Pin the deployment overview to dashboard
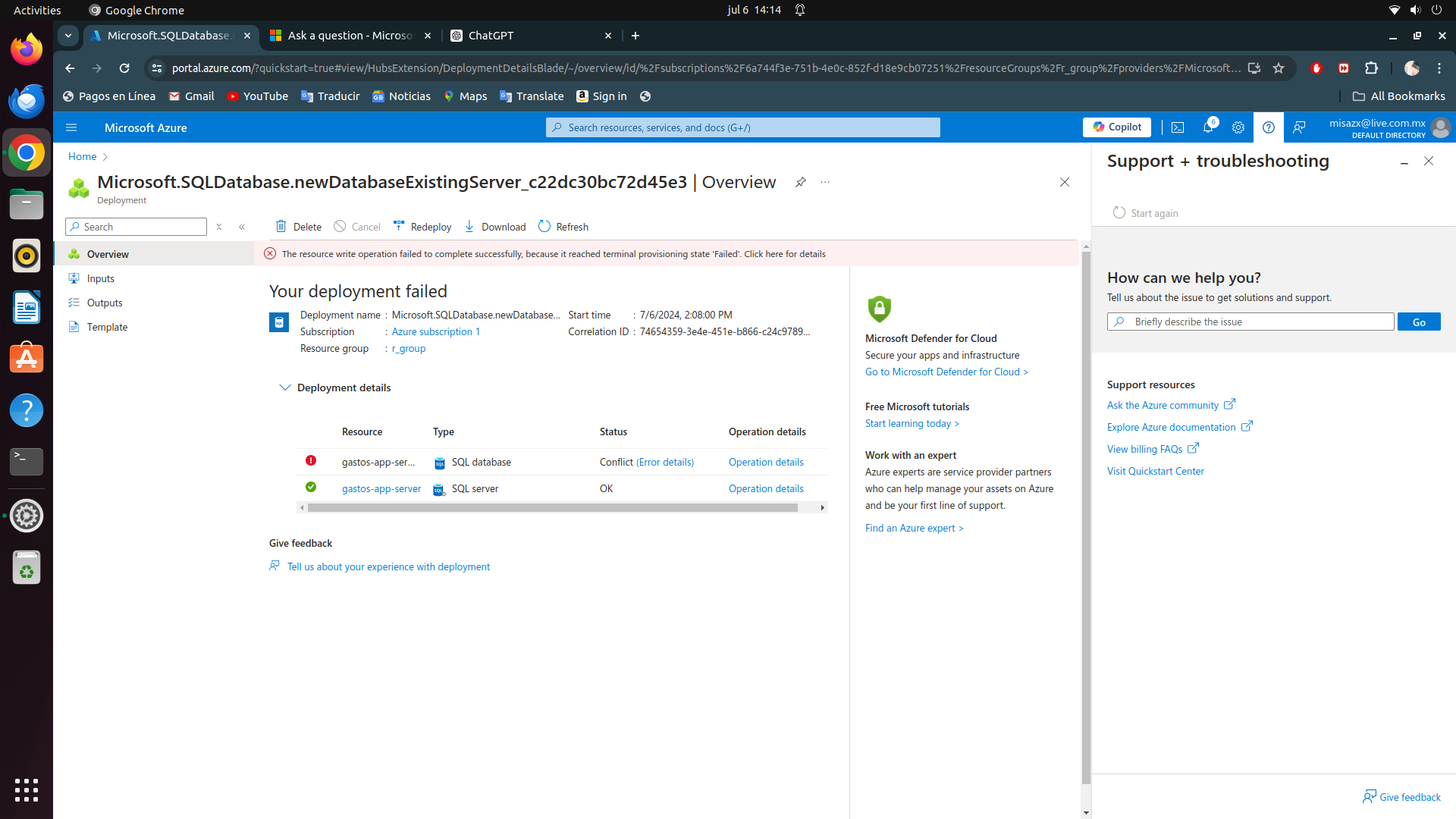Image resolution: width=1456 pixels, height=819 pixels. [801, 182]
